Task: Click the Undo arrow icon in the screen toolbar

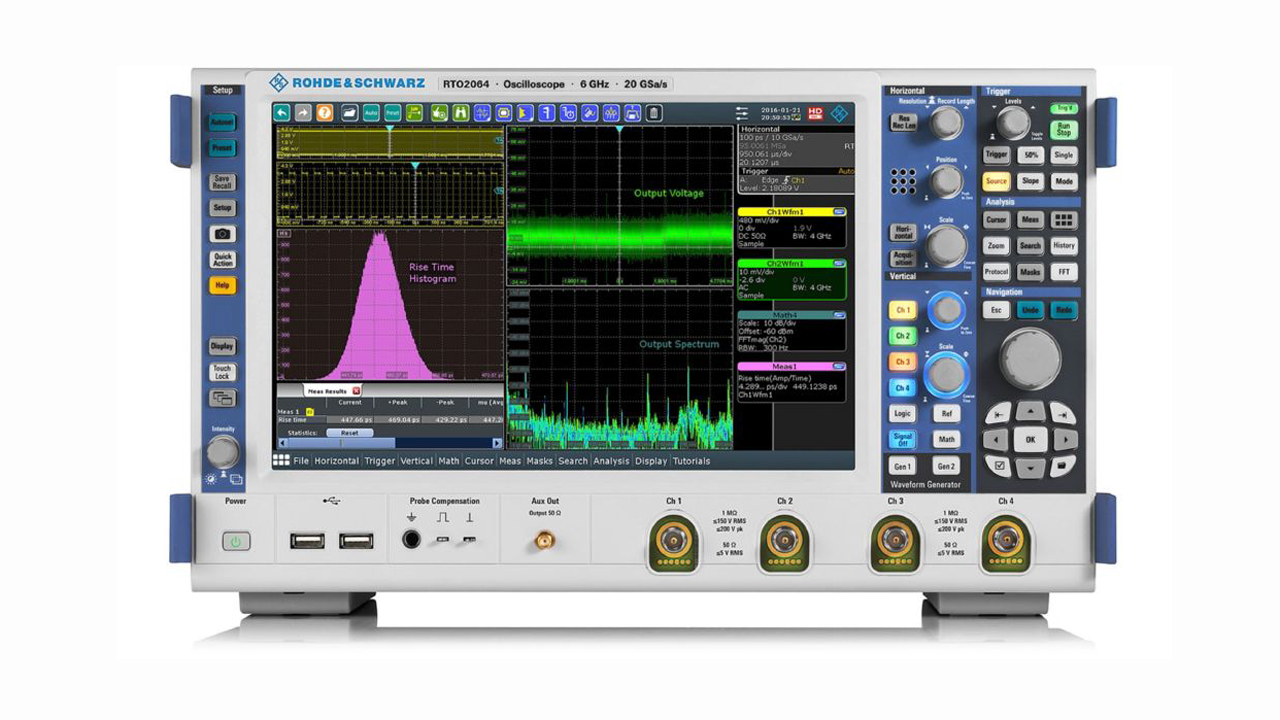Action: (282, 114)
